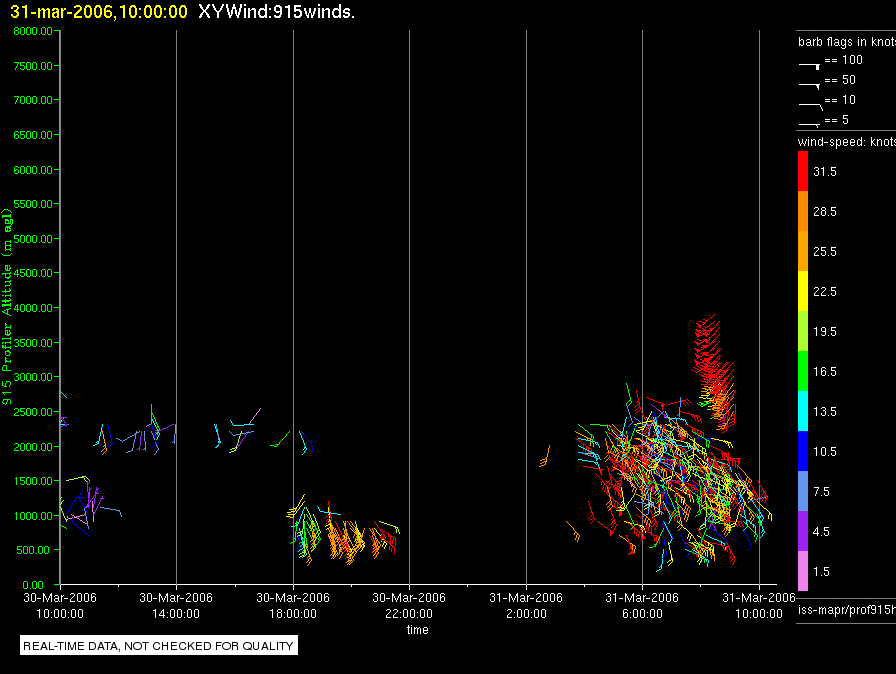Click the '== 5' barb legend value
Screen dimensions: 896x674
(x=837, y=120)
